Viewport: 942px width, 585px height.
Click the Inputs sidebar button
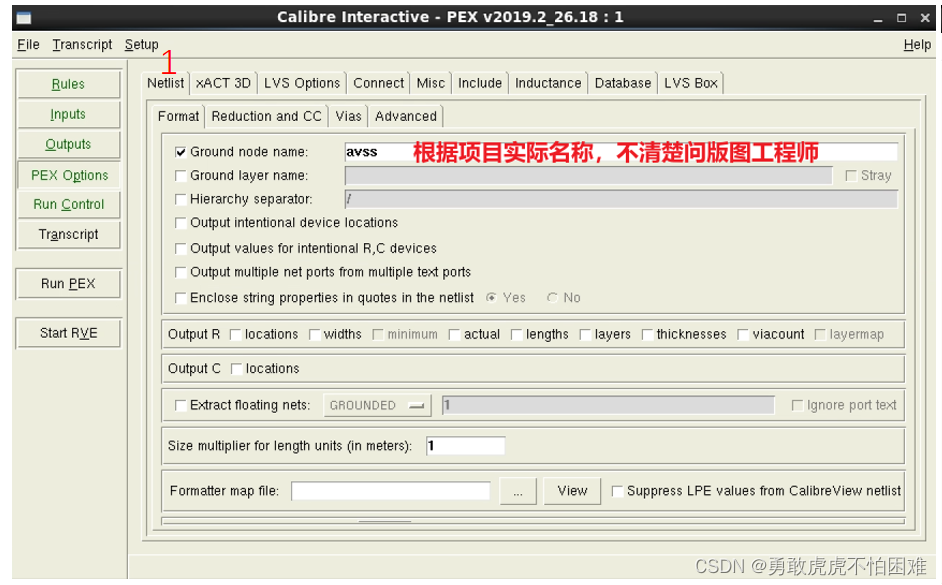68,114
